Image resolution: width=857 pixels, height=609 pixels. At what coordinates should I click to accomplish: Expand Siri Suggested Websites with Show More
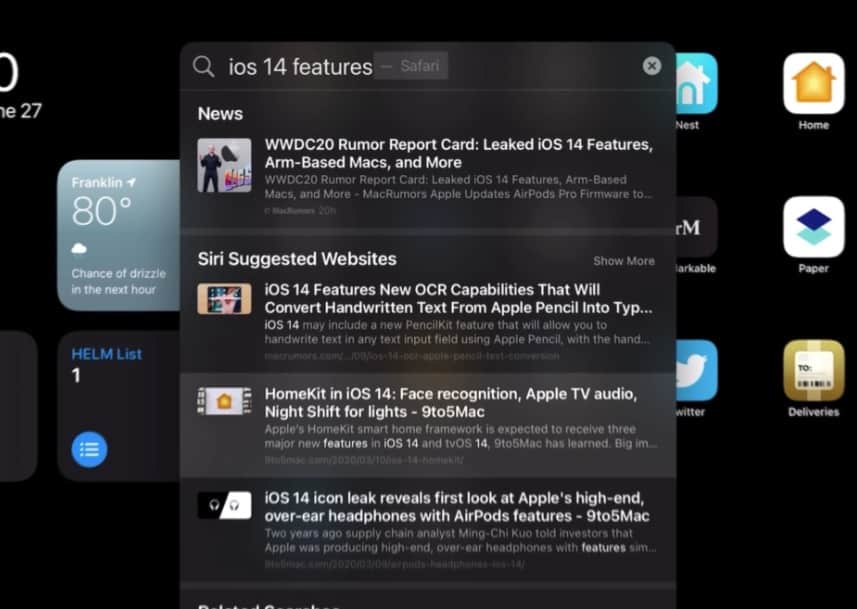click(x=623, y=261)
